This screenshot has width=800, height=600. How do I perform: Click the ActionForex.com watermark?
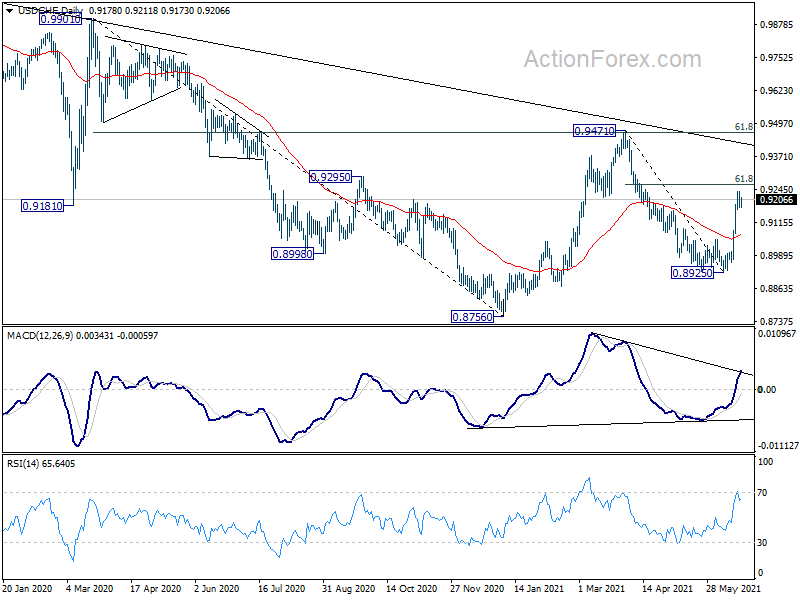(x=612, y=59)
